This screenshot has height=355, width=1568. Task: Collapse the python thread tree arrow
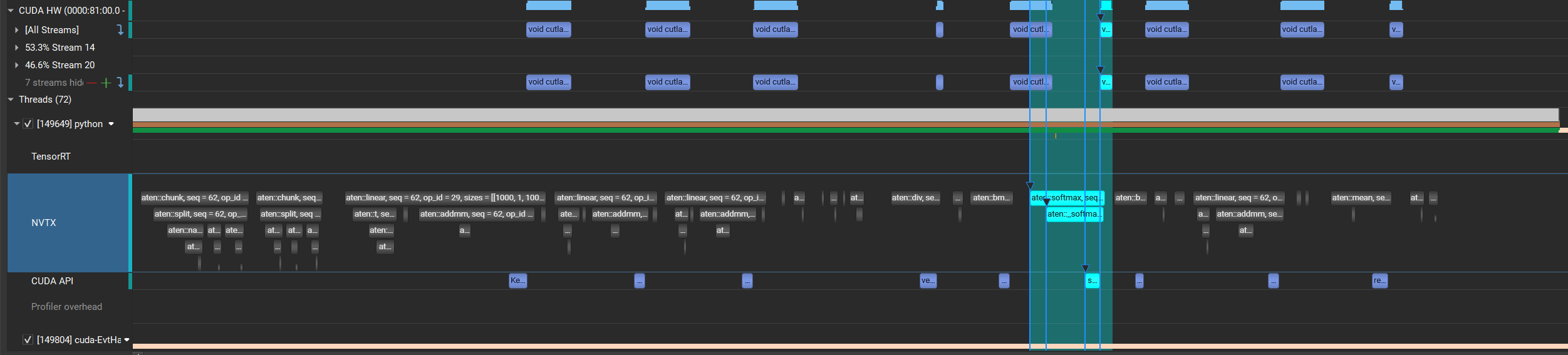pyautogui.click(x=17, y=124)
